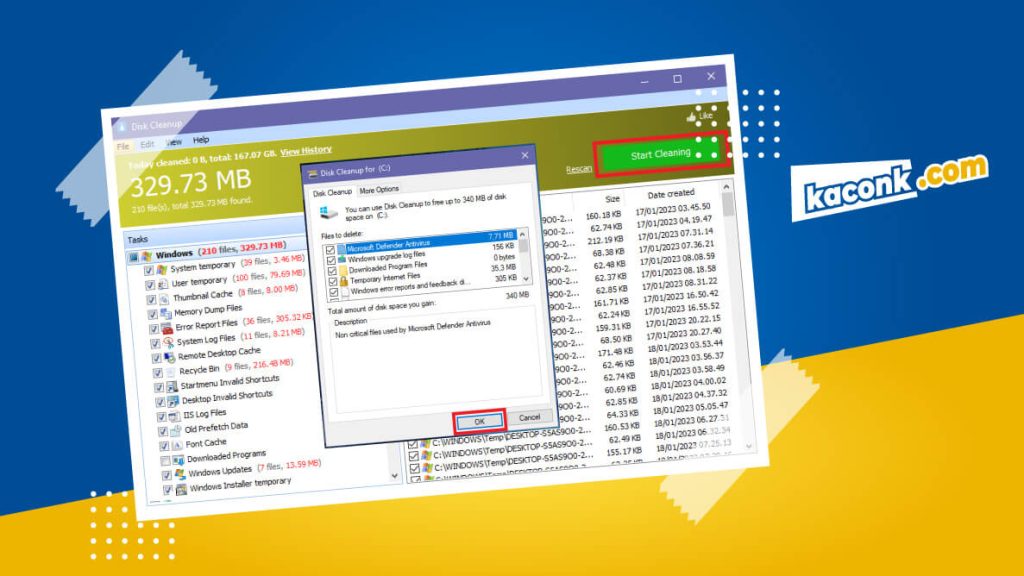
Task: Sort file list by Size column
Action: 612,199
